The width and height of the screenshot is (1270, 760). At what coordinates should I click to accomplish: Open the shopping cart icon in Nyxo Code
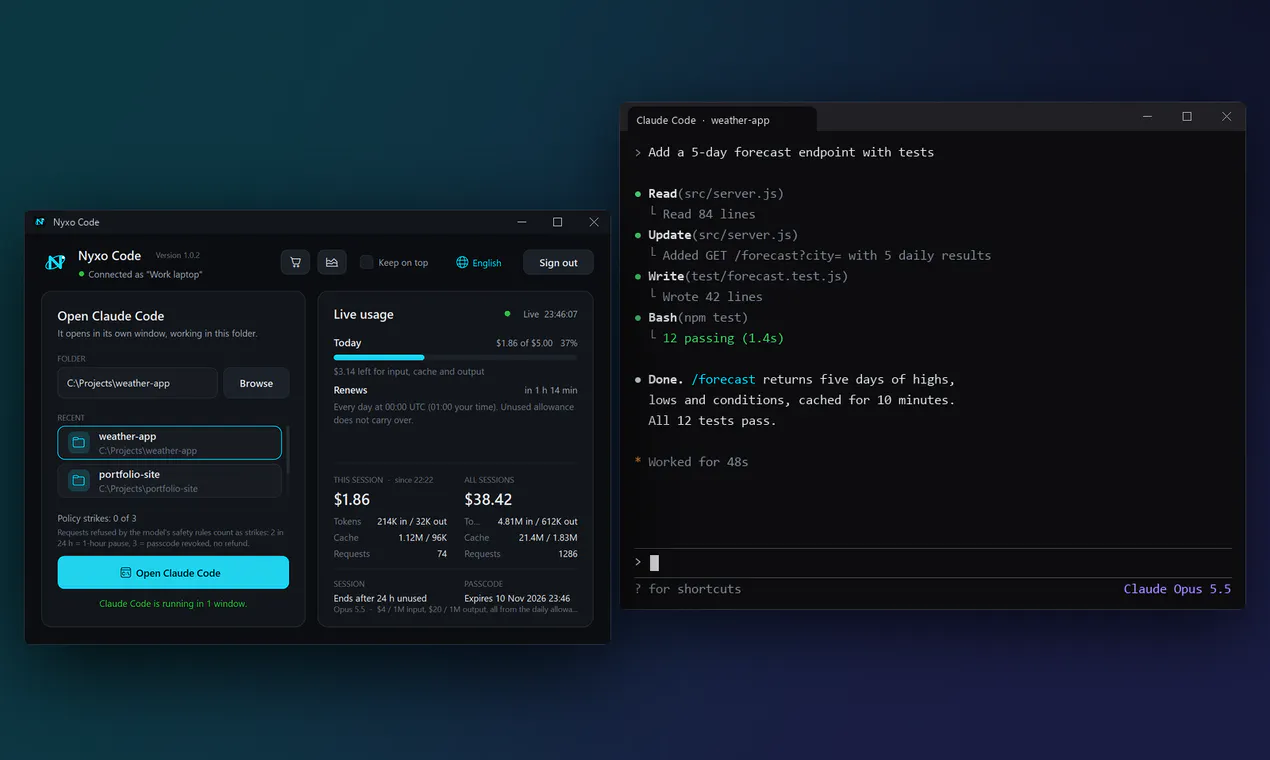pyautogui.click(x=295, y=262)
